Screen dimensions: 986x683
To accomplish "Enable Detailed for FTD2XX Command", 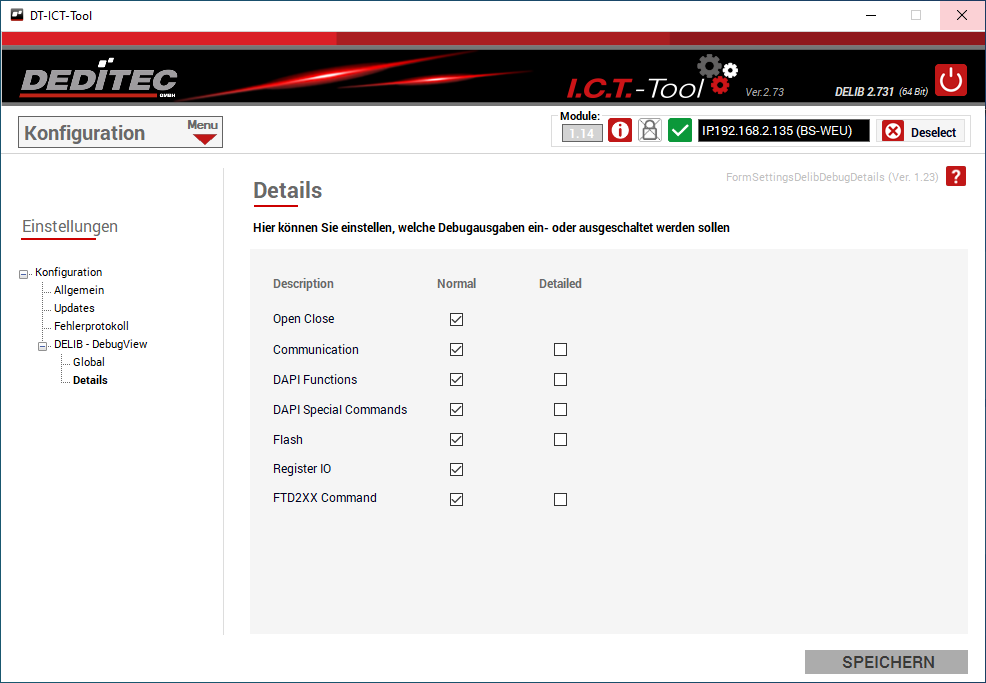I will [560, 499].
